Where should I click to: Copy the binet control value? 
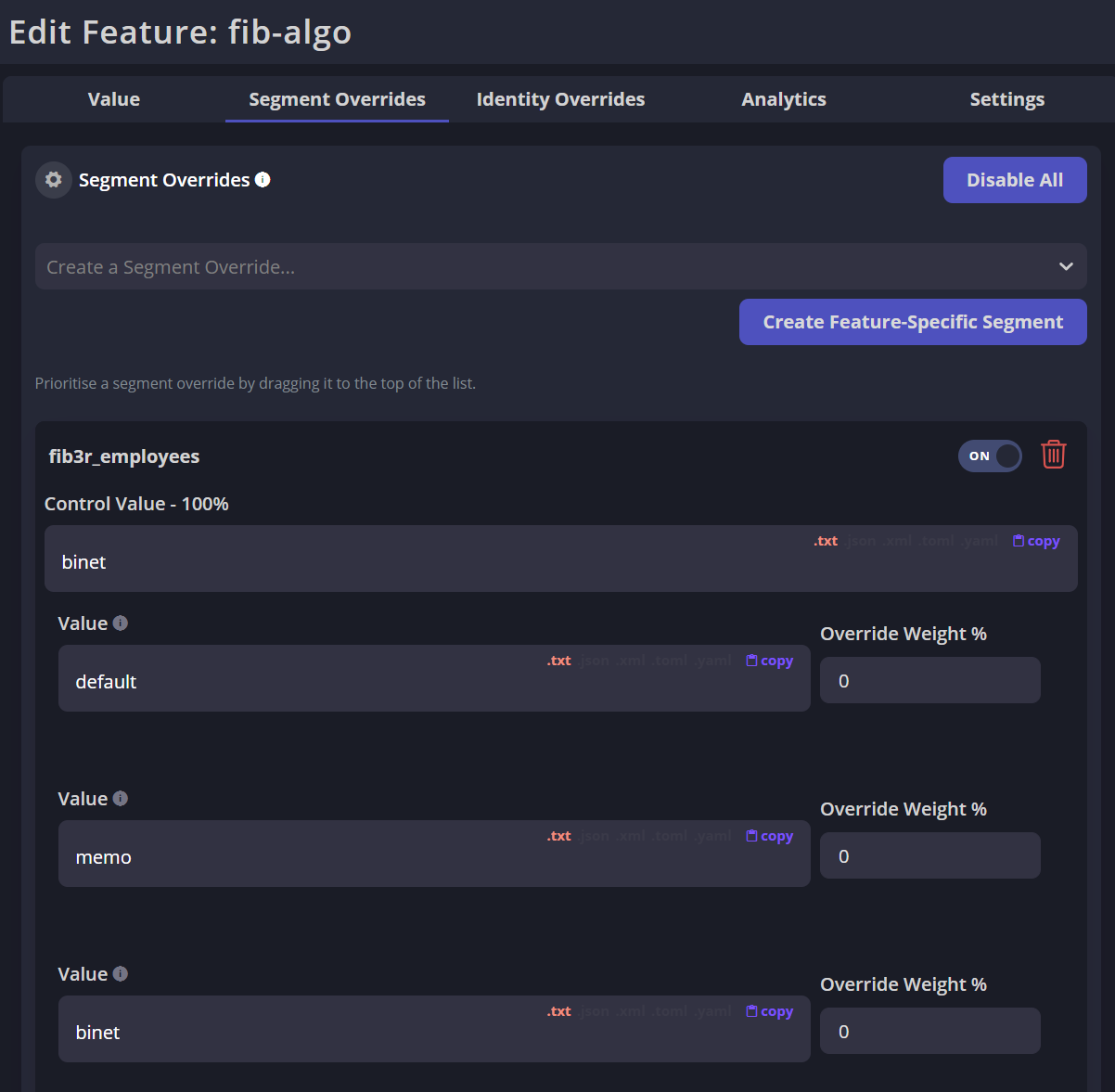[1036, 541]
